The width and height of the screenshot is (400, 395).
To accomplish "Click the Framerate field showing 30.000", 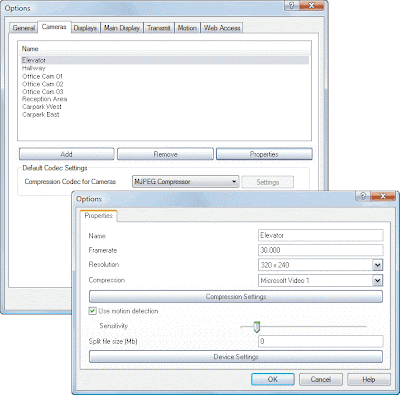I will click(321, 250).
